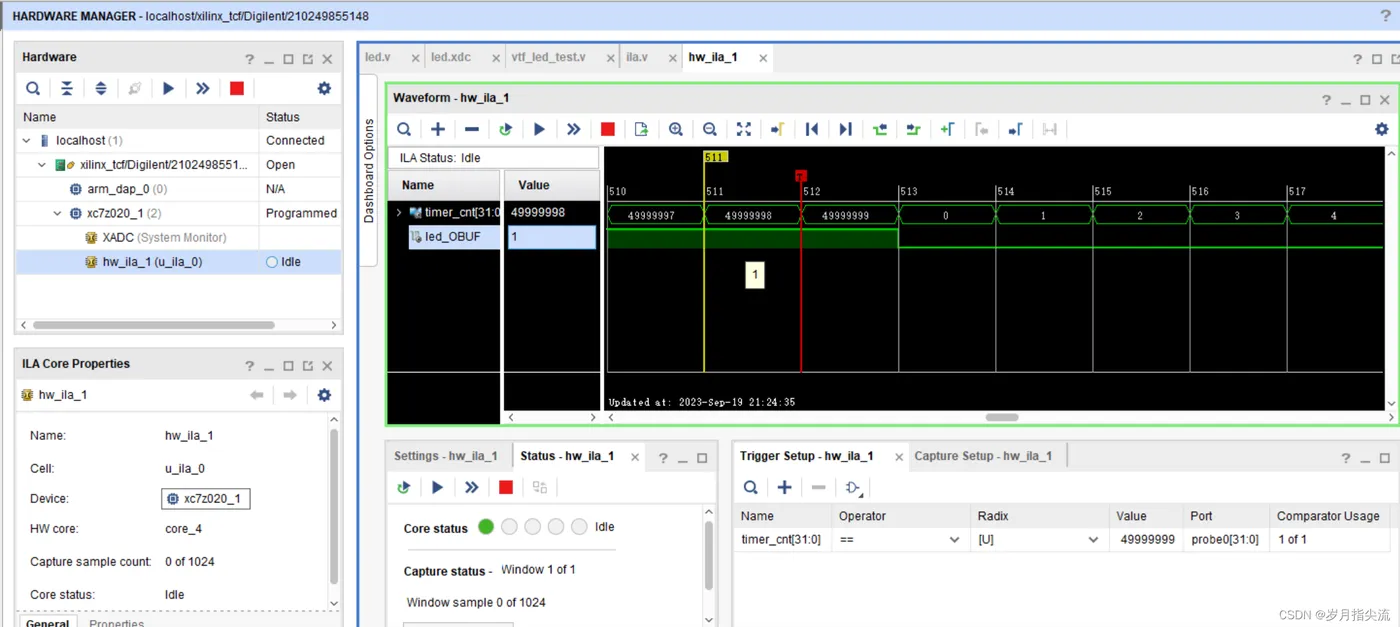This screenshot has height=627, width=1400.
Task: Collapse all items in Hardware tree
Action: coord(67,89)
